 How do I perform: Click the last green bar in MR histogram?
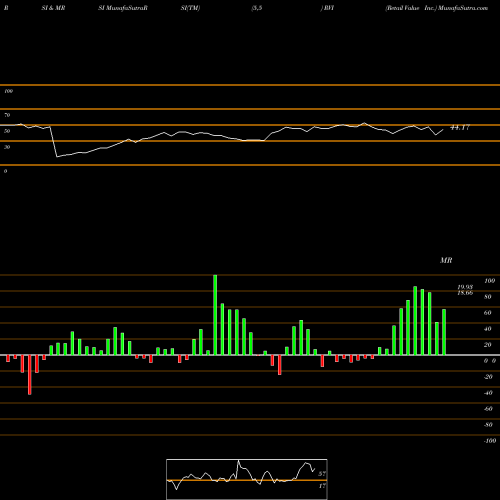(444, 332)
